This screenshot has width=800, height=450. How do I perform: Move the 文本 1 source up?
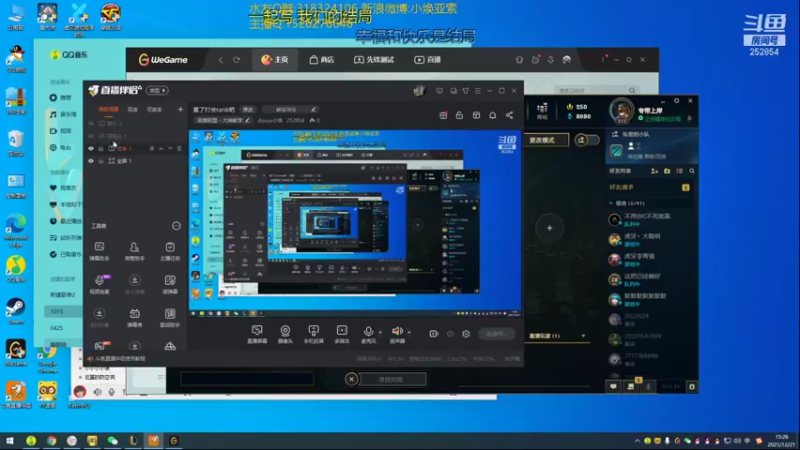click(161, 148)
